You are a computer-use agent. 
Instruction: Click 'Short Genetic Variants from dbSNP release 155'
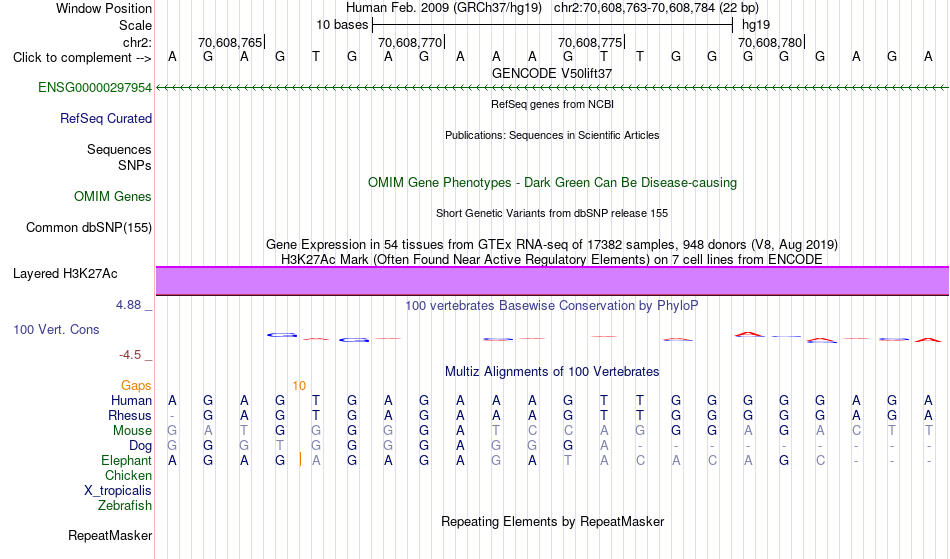[552, 213]
